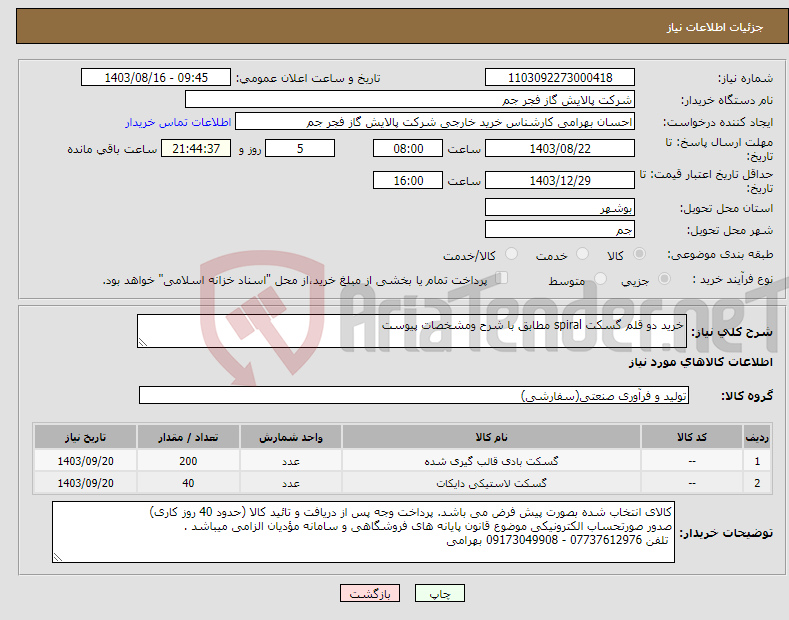
Task: Click the resize handle of buyer notes area
Action: click(58, 557)
